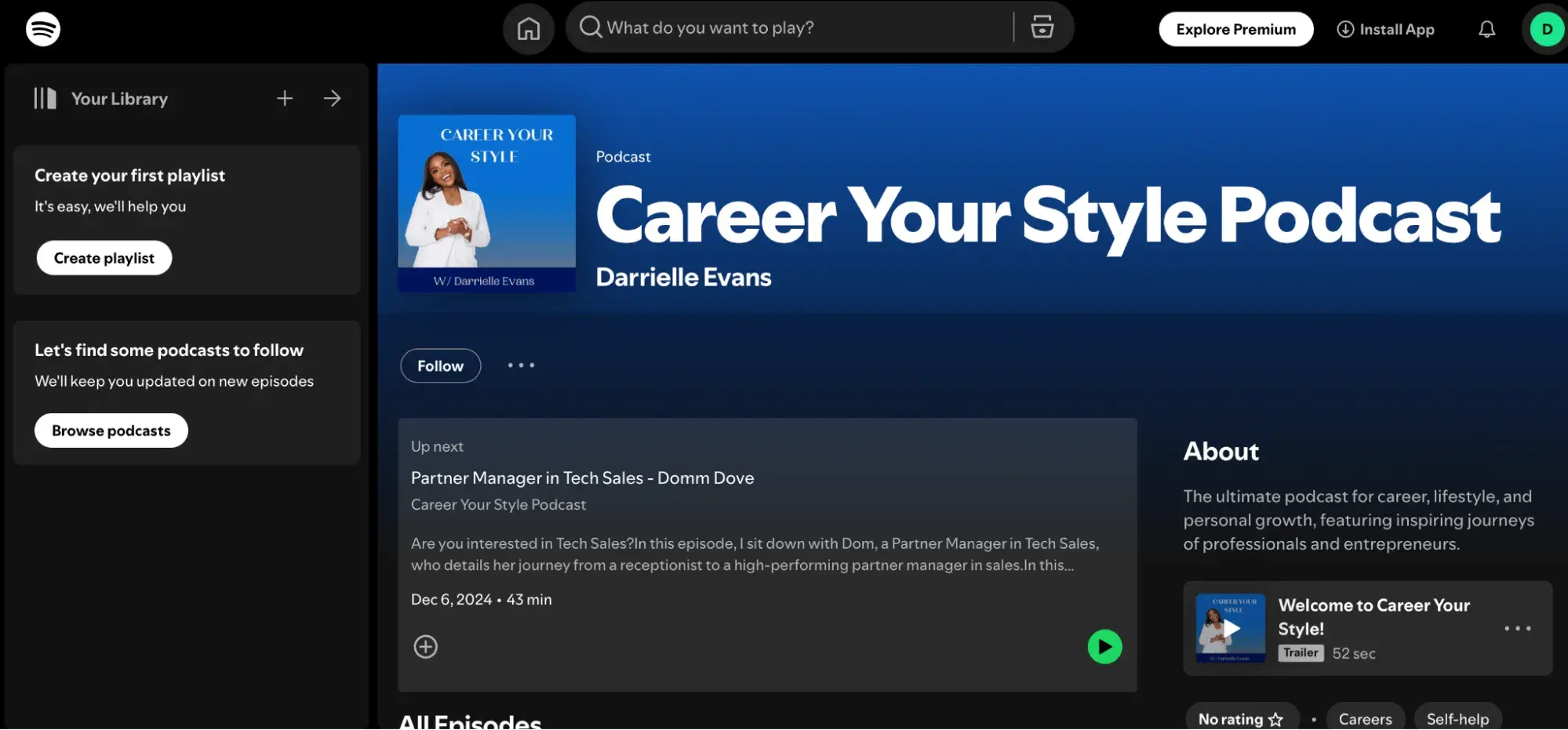Open the notifications bell
This screenshot has height=730, width=1568.
[x=1486, y=29]
